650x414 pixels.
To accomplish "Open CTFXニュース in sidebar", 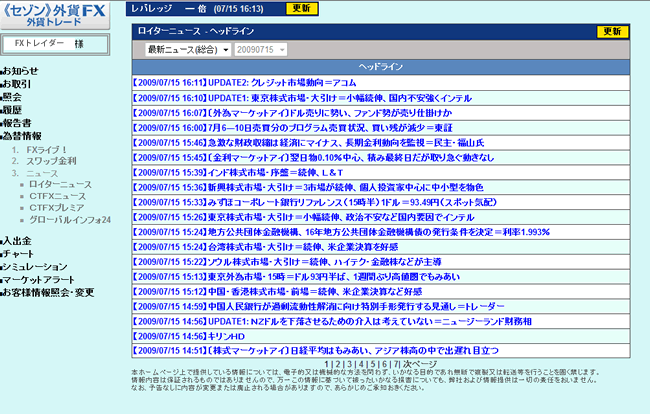I will (x=58, y=196).
